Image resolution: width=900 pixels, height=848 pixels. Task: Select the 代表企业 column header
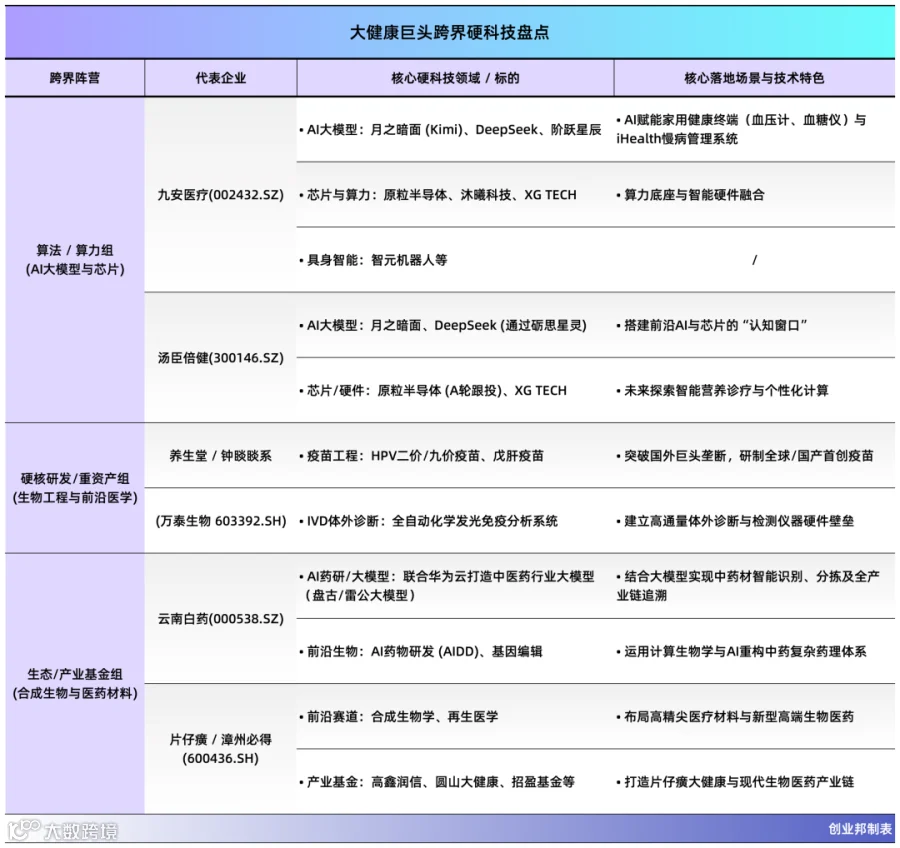(x=220, y=78)
